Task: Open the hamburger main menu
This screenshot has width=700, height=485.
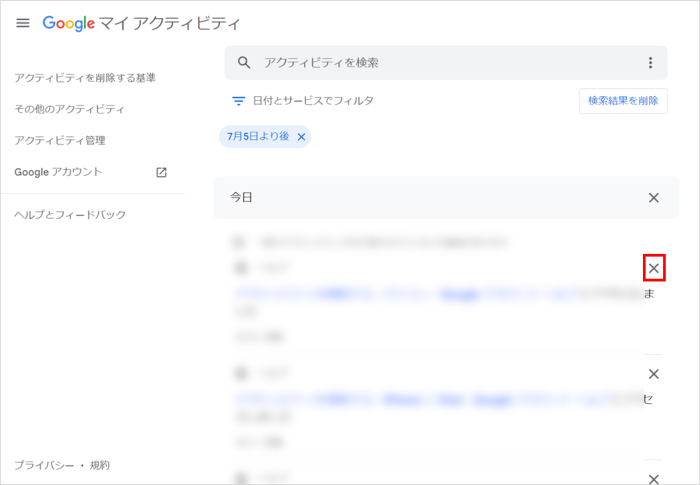Action: coord(23,23)
